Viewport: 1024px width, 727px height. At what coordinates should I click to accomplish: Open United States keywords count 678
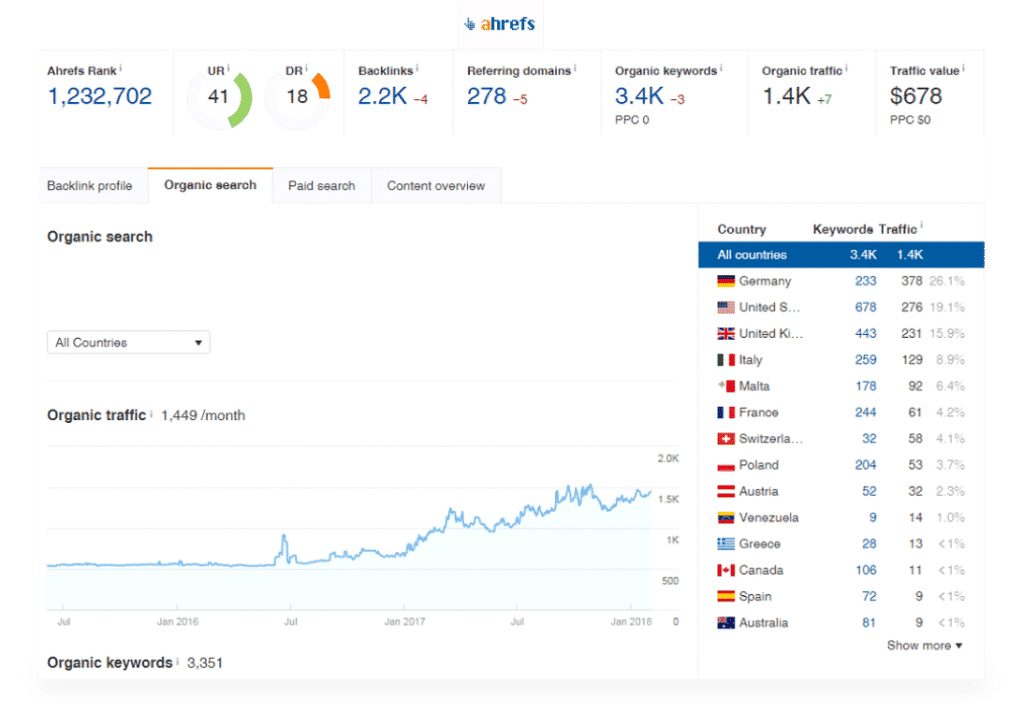click(866, 308)
